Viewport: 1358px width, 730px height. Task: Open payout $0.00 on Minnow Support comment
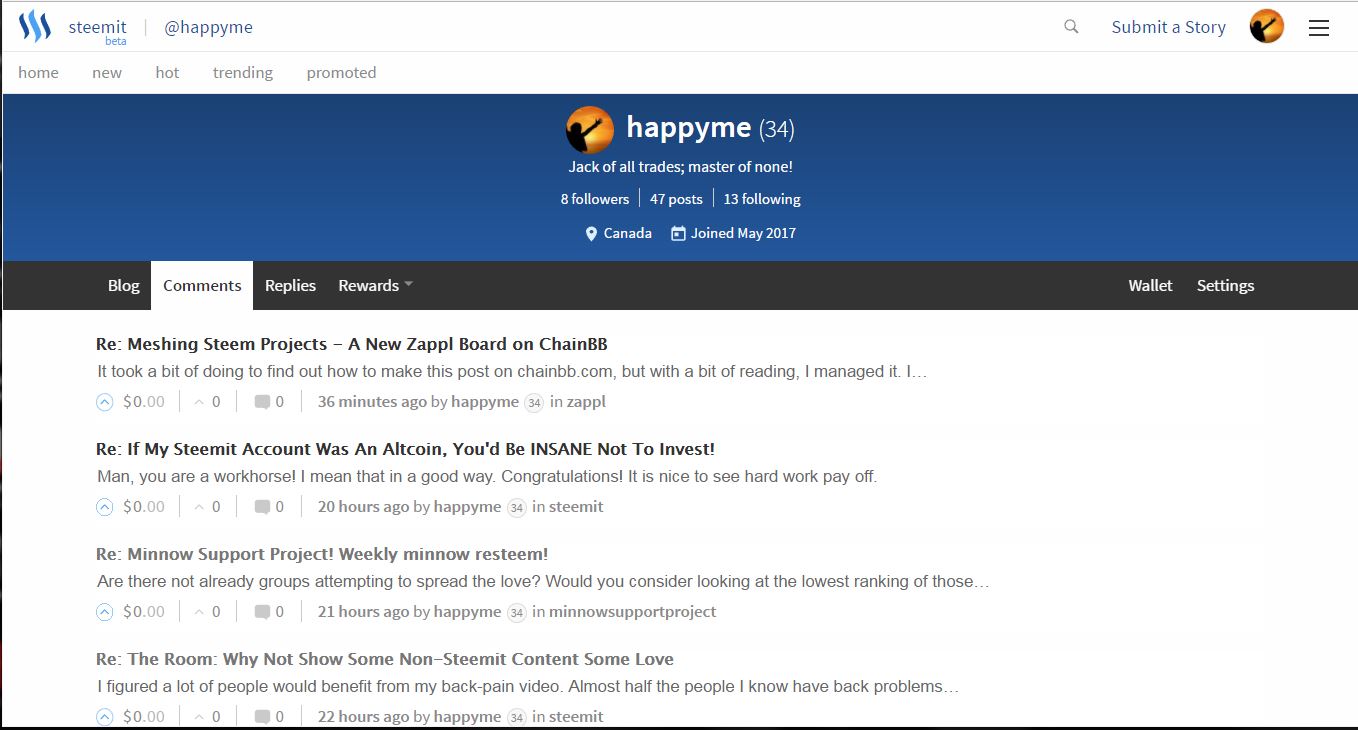tap(144, 612)
